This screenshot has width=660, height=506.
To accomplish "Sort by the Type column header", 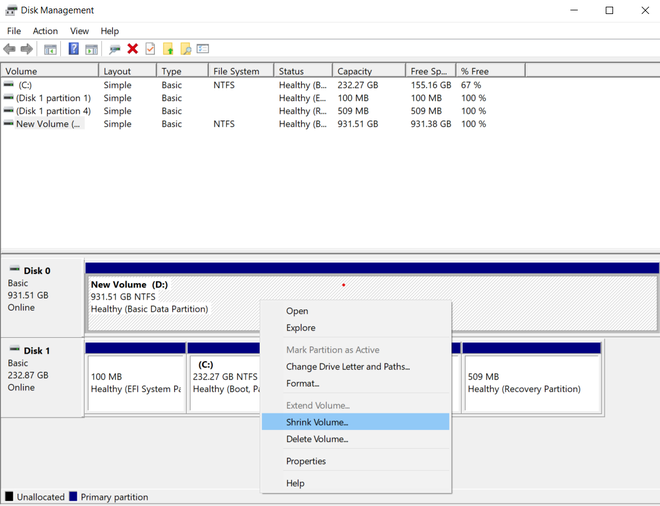I will tap(182, 71).
